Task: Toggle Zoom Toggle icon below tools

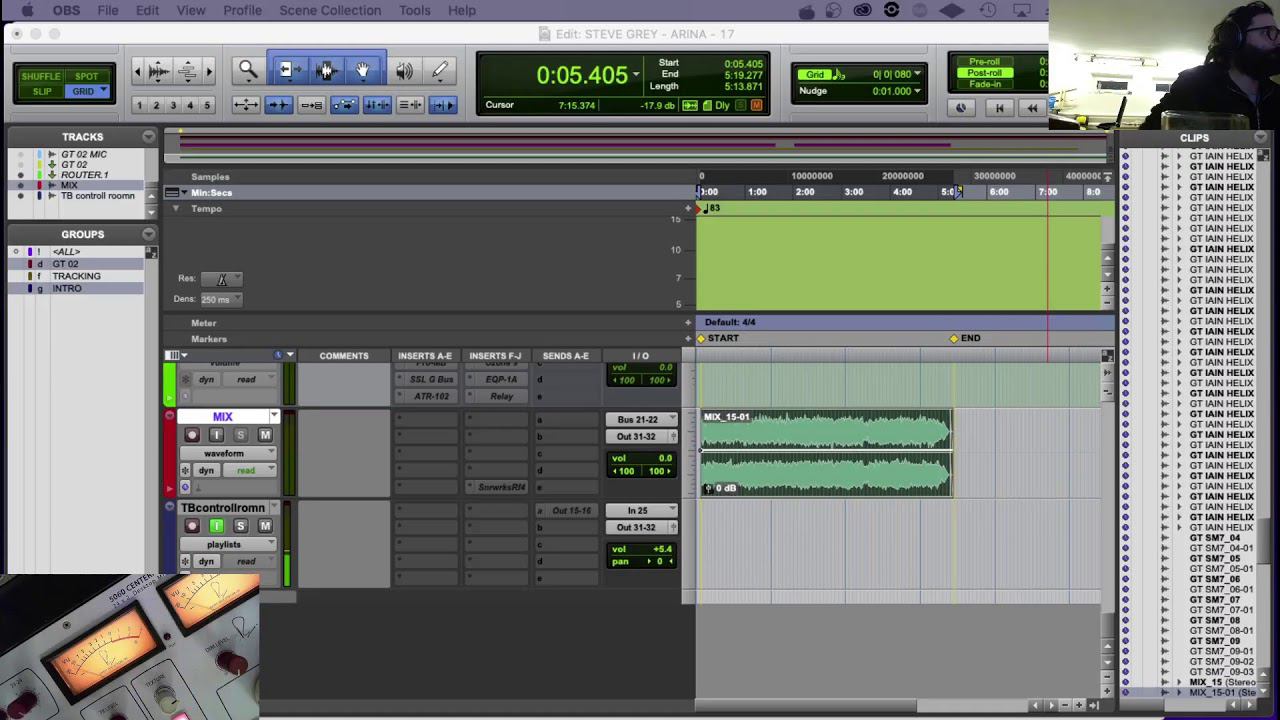Action: 246,105
